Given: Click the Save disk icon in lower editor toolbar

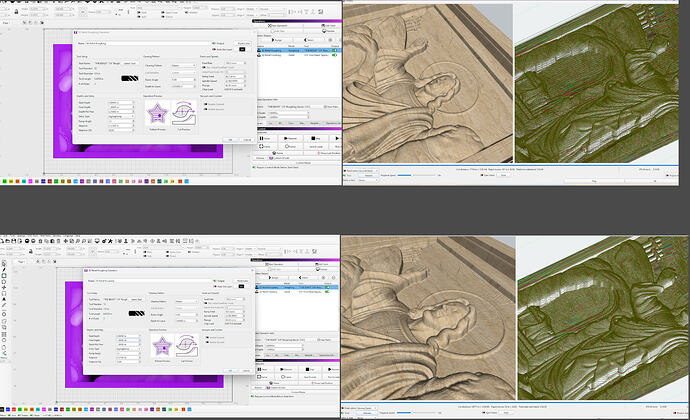Looking at the screenshot, I should [14, 241].
